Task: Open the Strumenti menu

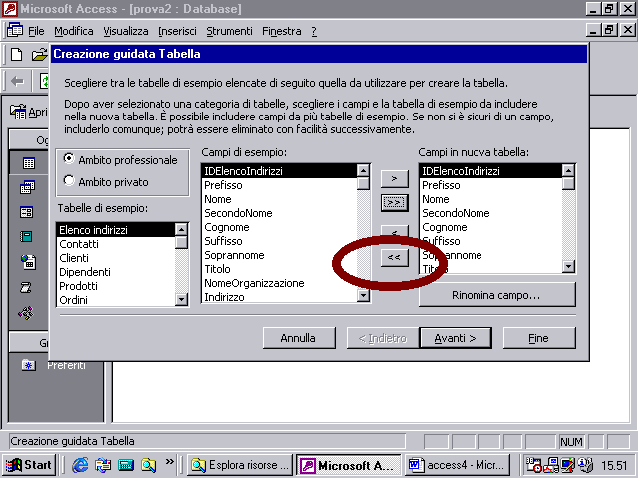Action: 229,31
